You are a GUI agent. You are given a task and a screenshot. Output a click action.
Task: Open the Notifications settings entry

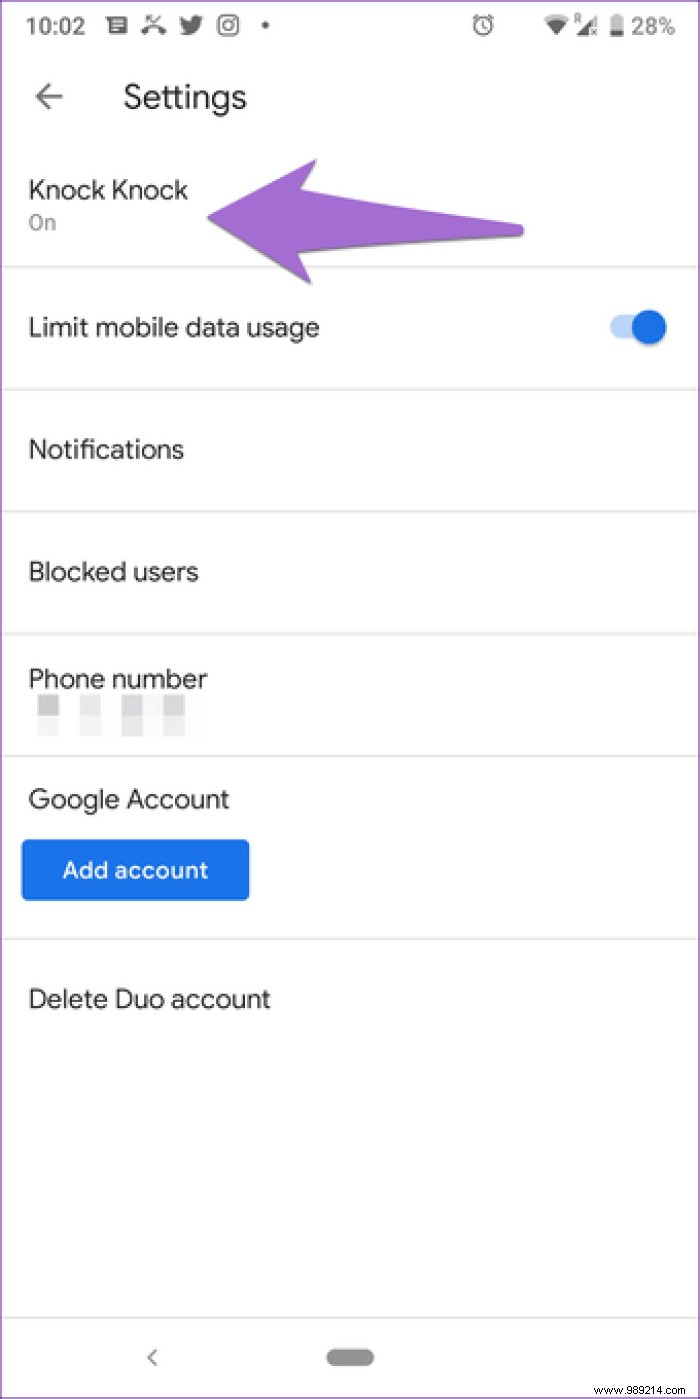(106, 449)
